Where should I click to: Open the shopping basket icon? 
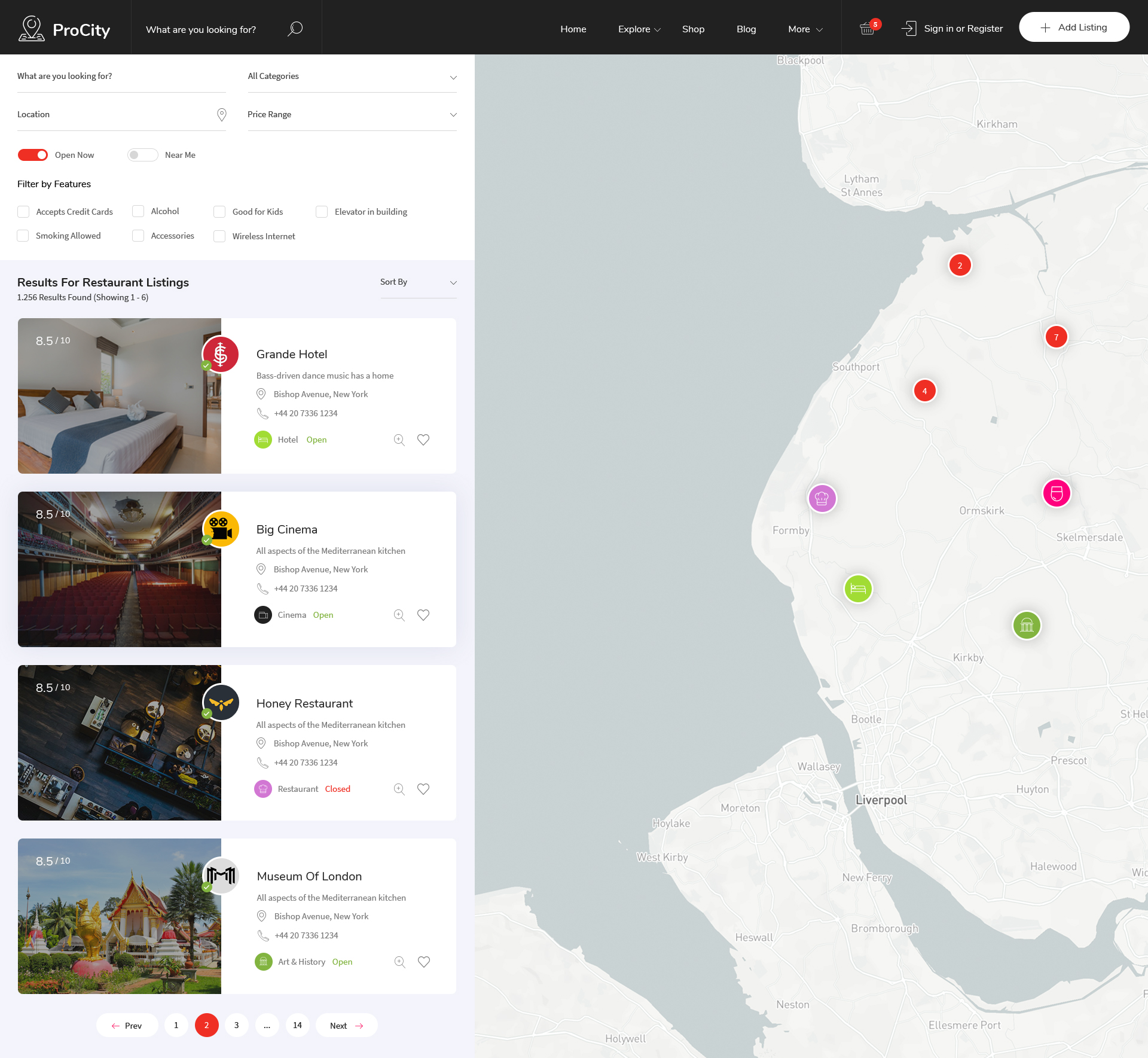click(x=866, y=28)
